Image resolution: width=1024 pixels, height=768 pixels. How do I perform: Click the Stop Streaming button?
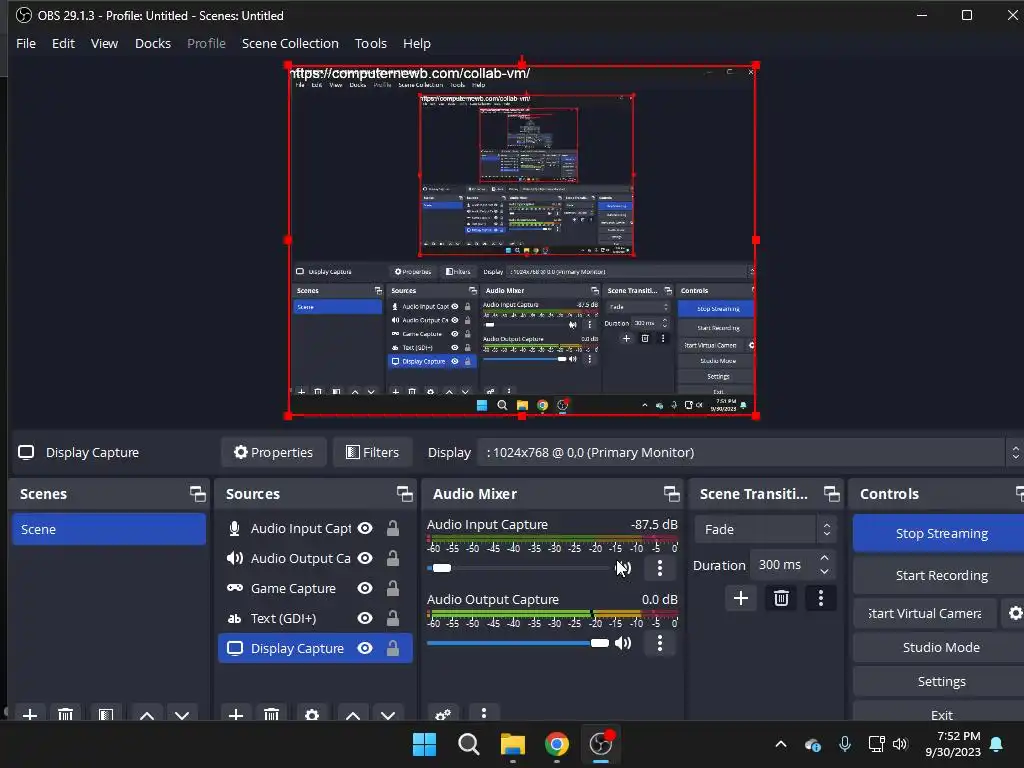point(940,534)
